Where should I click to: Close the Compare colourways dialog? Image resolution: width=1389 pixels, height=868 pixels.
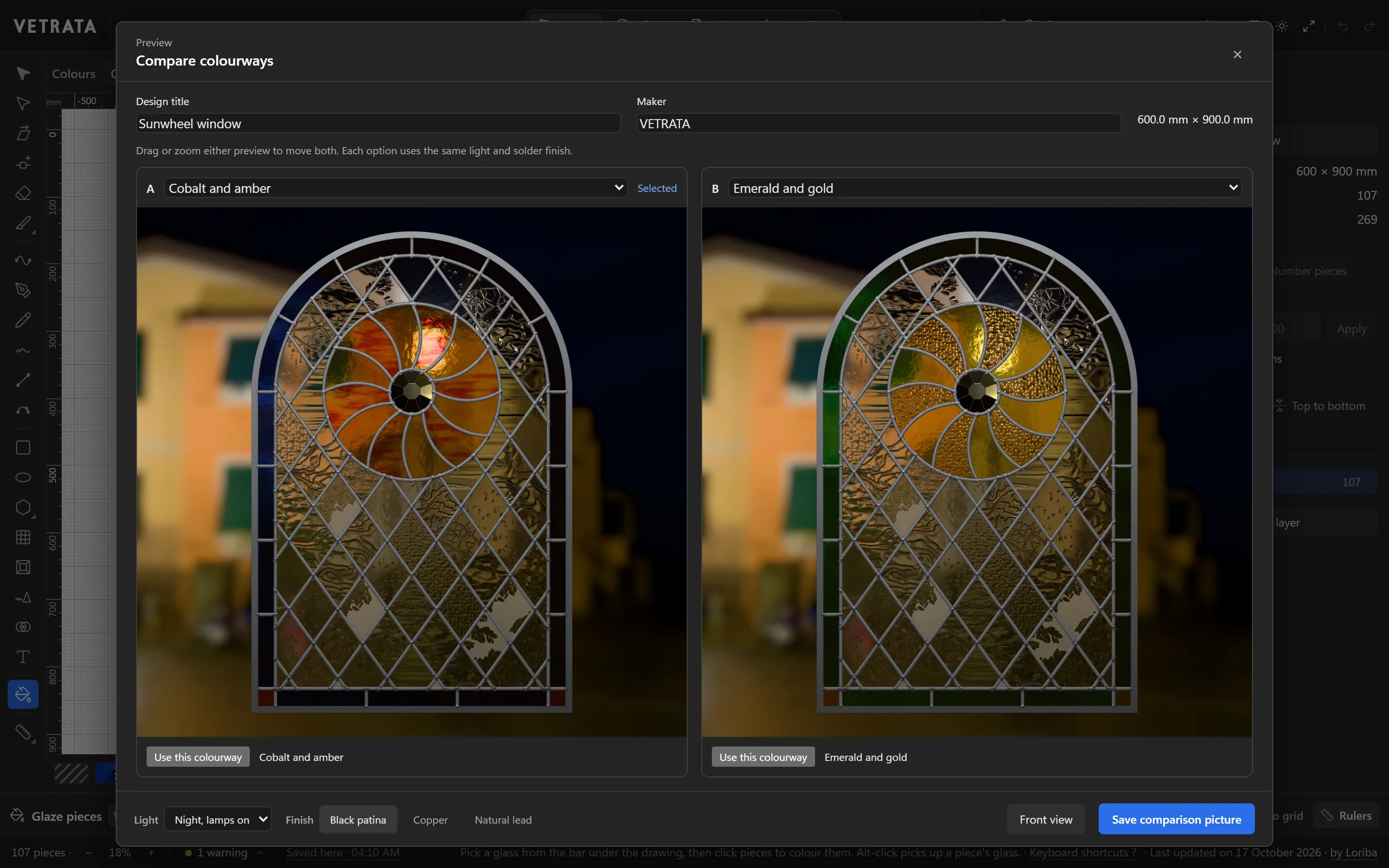click(1237, 54)
